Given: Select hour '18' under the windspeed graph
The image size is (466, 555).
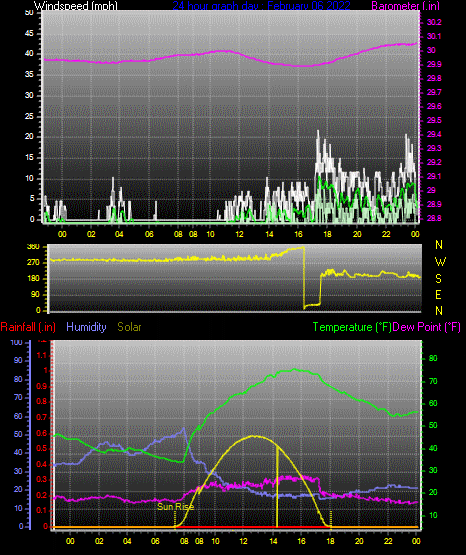Looking at the screenshot, I should [x=327, y=234].
